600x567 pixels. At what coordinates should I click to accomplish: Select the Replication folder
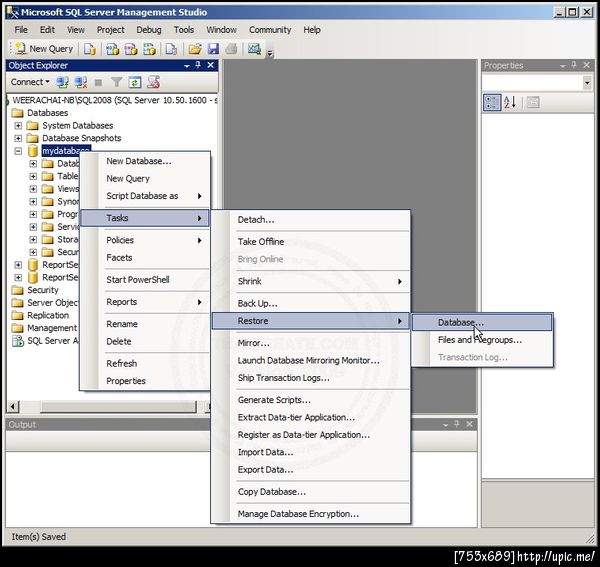click(x=48, y=315)
